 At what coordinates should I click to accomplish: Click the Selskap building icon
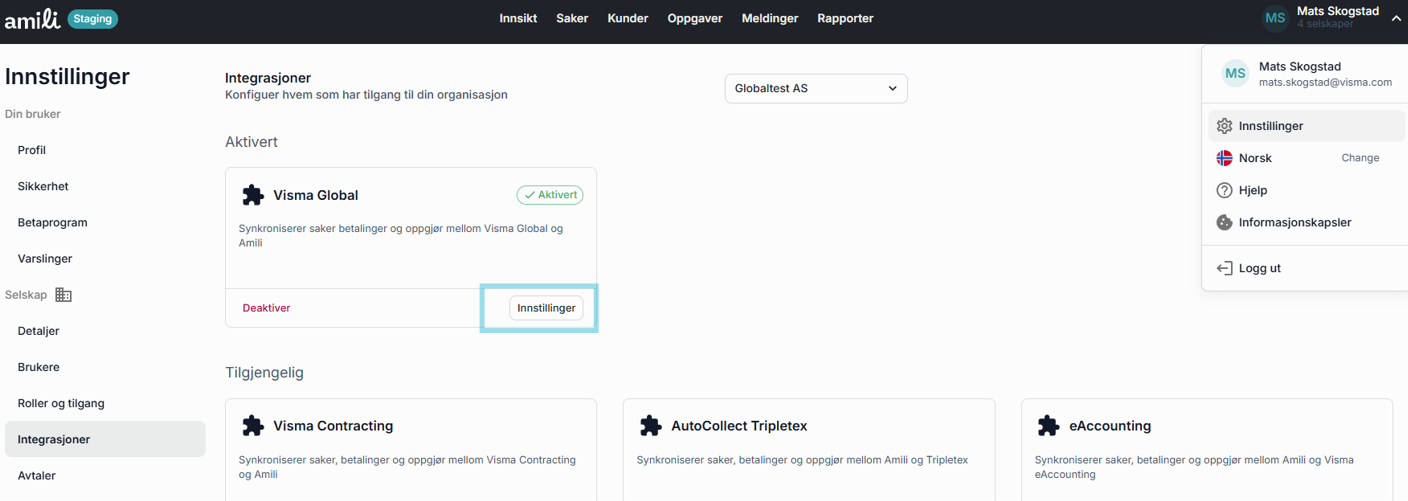pyautogui.click(x=63, y=295)
